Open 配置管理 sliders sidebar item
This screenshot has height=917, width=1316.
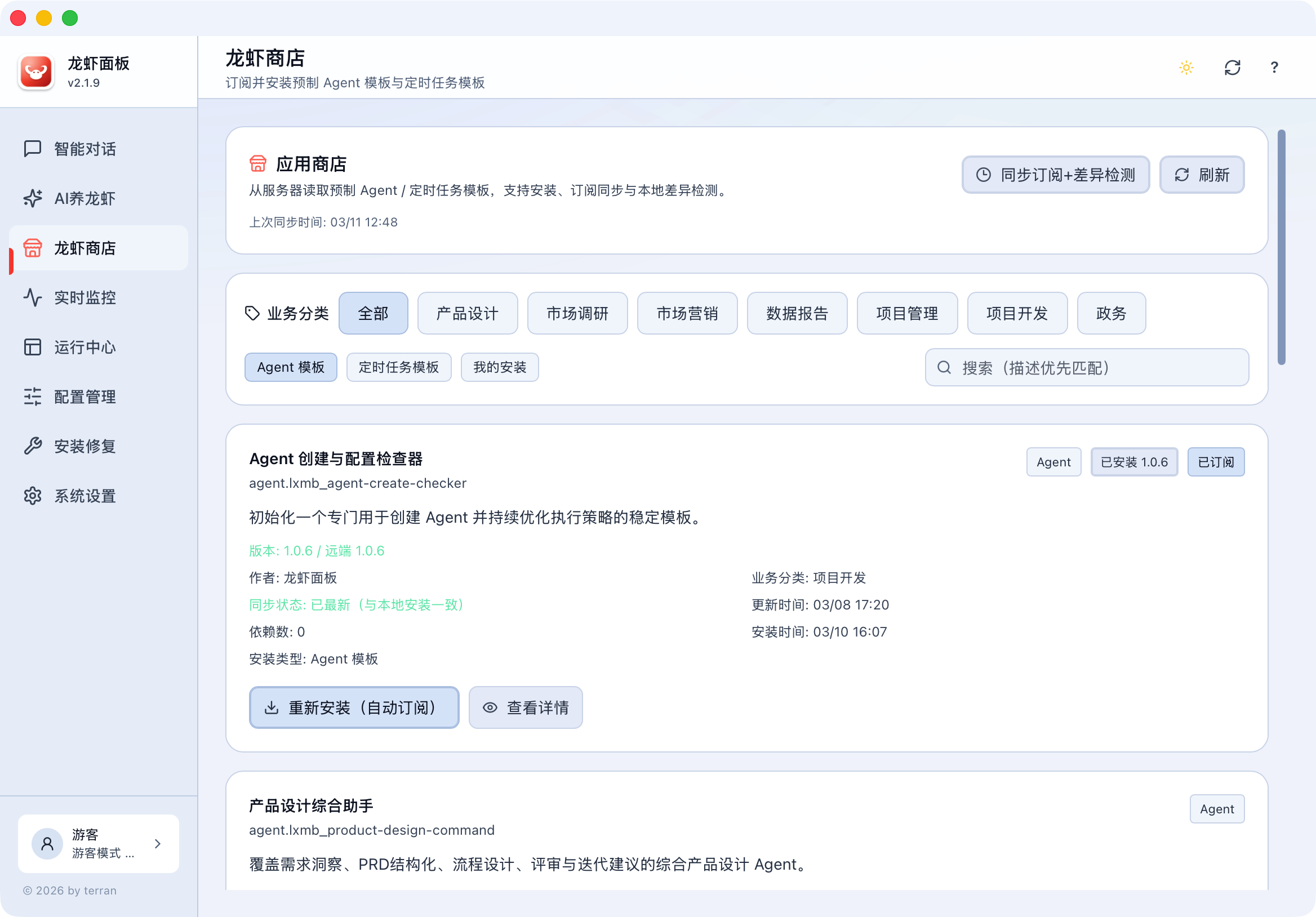pyautogui.click(x=85, y=397)
